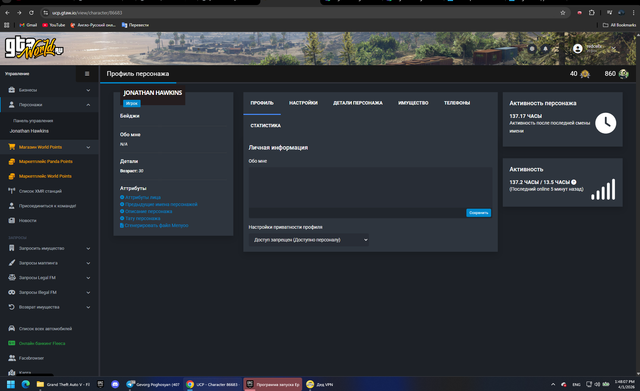Click the Маркетплейс Panda Points coins icon

pyautogui.click(x=12, y=162)
